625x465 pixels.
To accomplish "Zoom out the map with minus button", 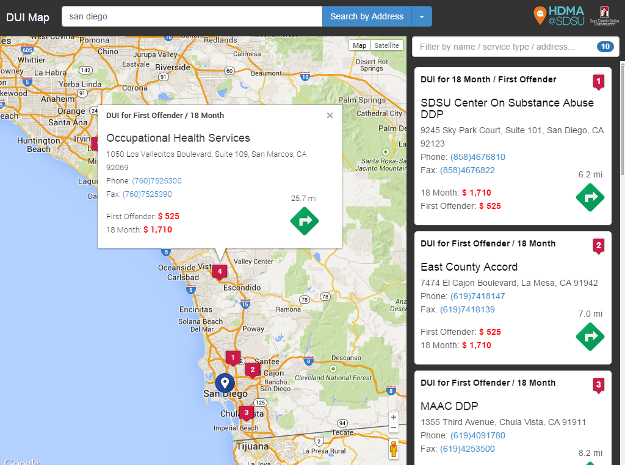I will (x=394, y=428).
